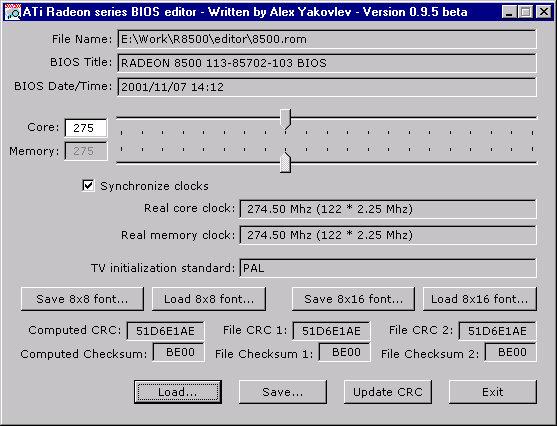Click the Memory clock slider thumb
557x426 pixels.
tap(285, 163)
